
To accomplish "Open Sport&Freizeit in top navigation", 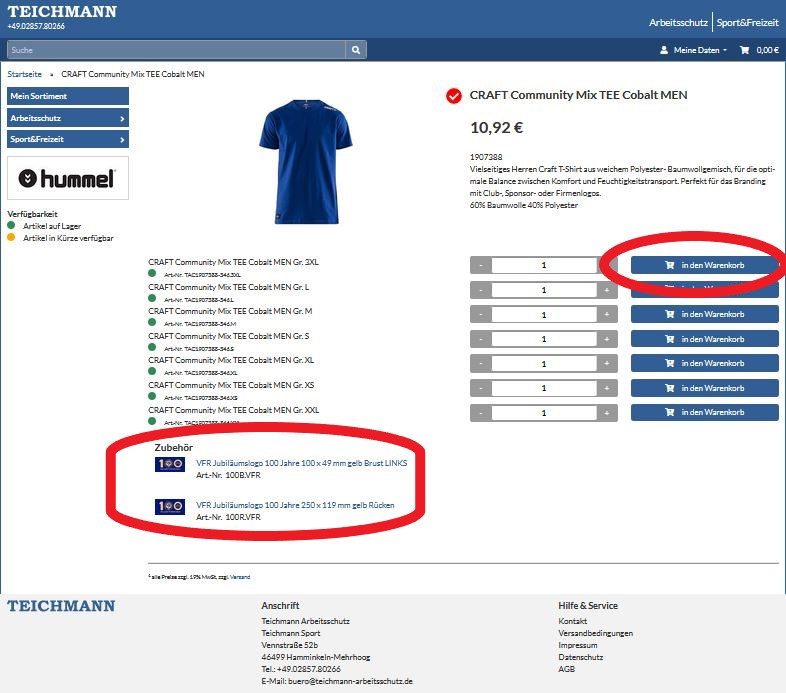I will 747,22.
